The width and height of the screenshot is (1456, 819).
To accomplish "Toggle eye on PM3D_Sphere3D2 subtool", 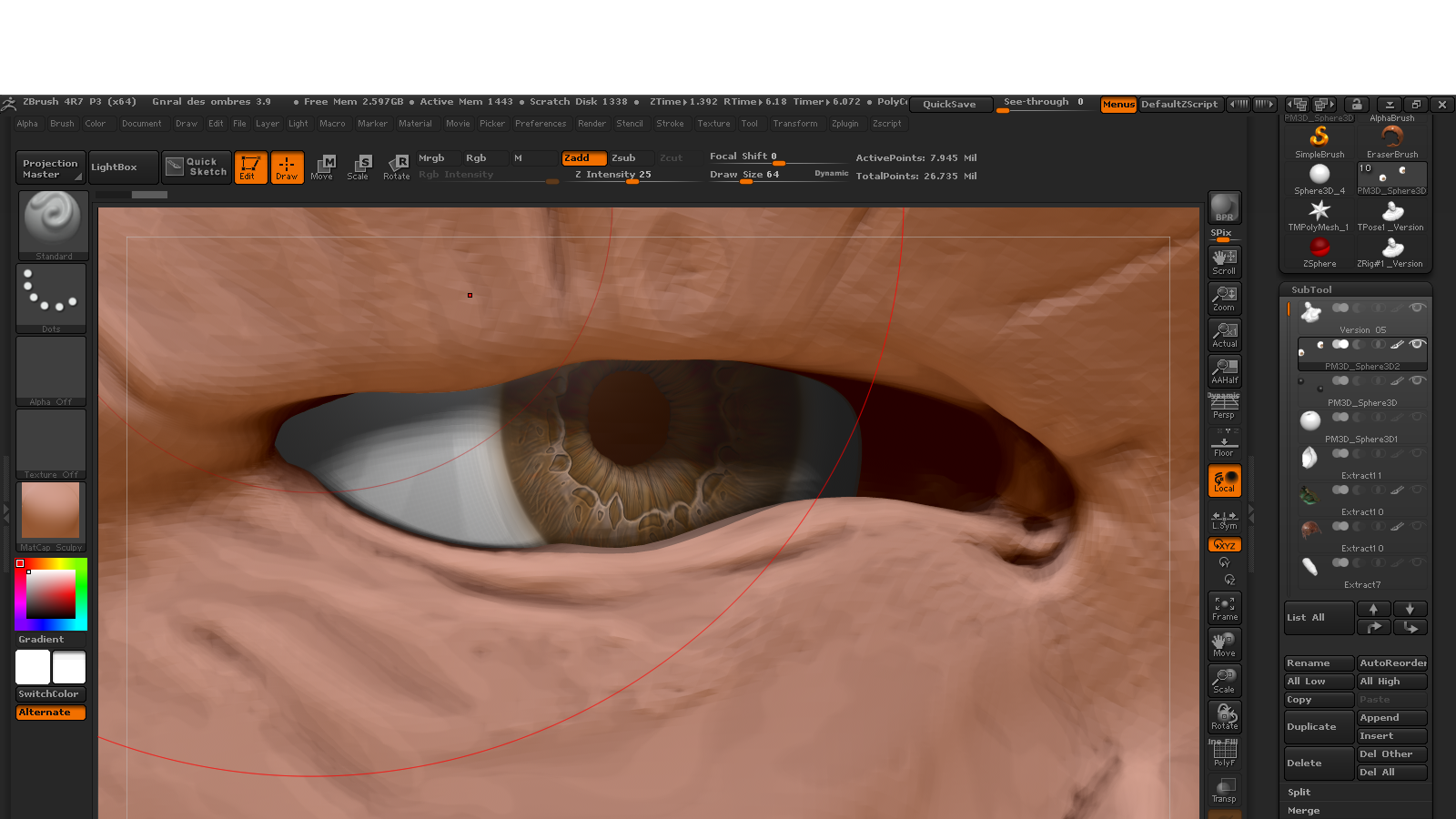I will coord(1416,344).
